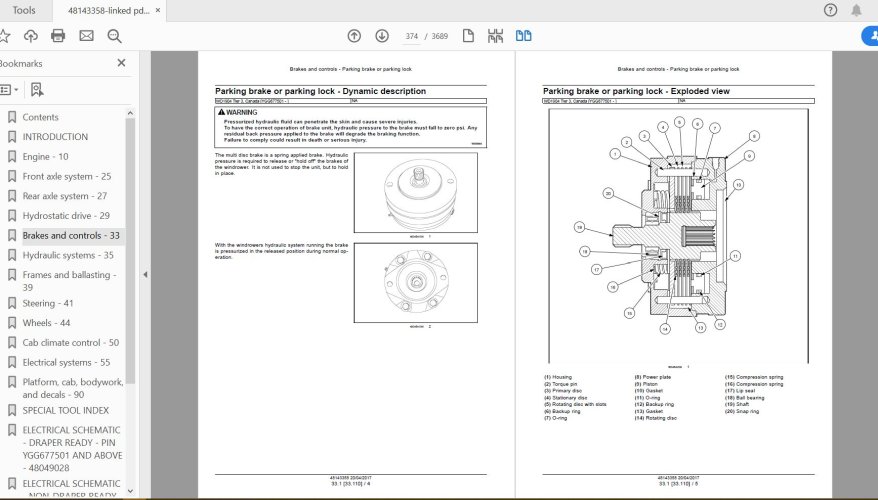This screenshot has width=878, height=500.
Task: Click the page number field showing 374
Action: (412, 36)
